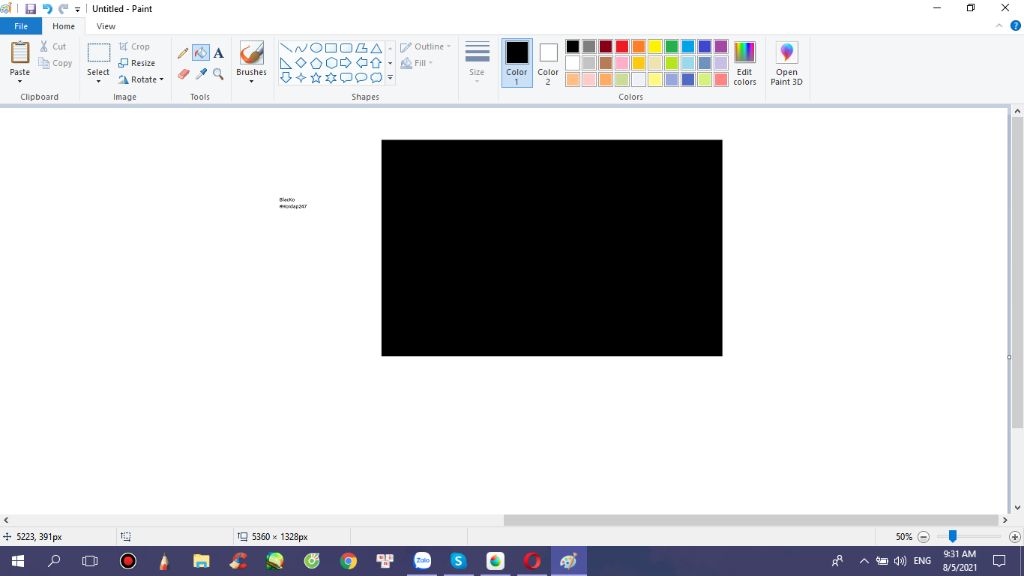
Task: Choose the Triangle shape
Action: point(377,48)
